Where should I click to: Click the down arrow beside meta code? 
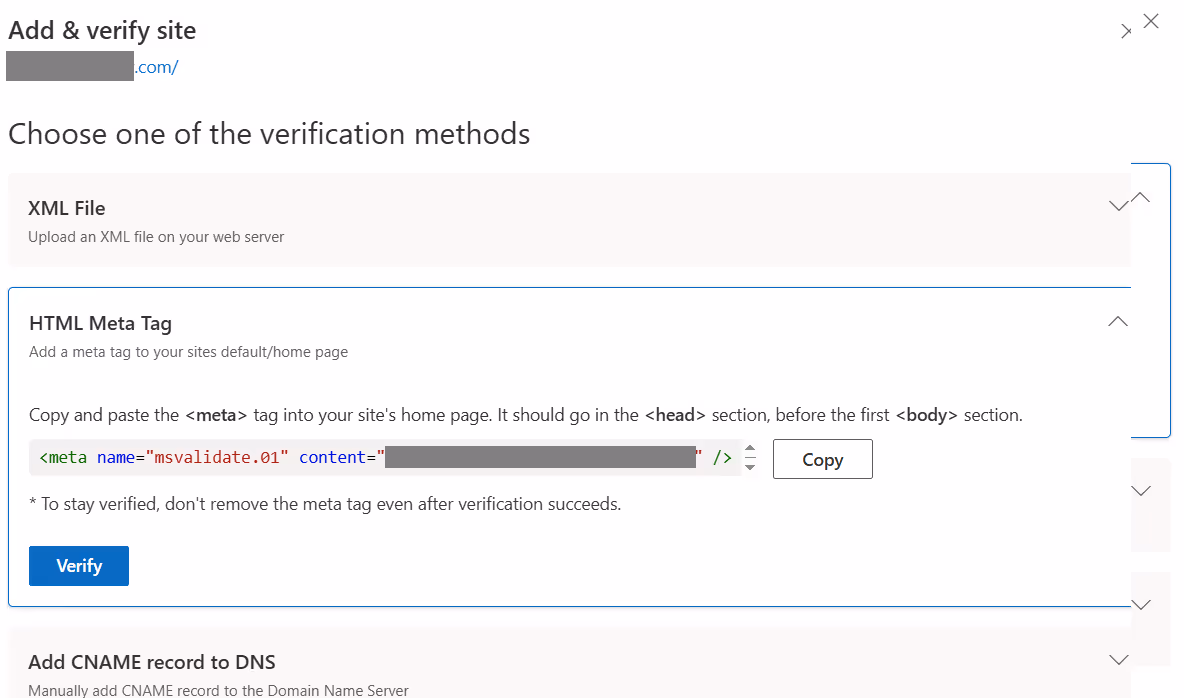tap(750, 467)
